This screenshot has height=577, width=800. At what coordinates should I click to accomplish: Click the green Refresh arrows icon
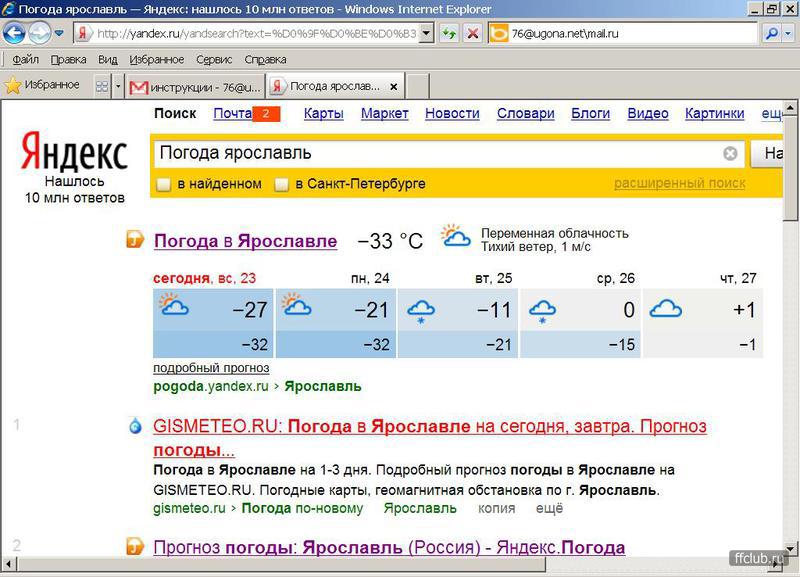pyautogui.click(x=449, y=34)
